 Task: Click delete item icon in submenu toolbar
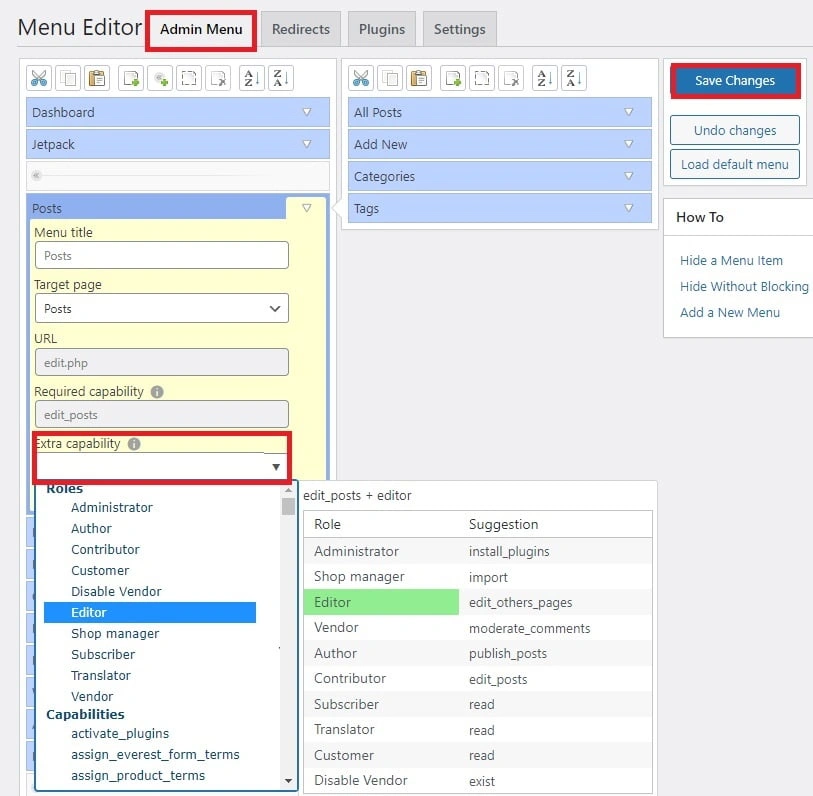point(511,79)
